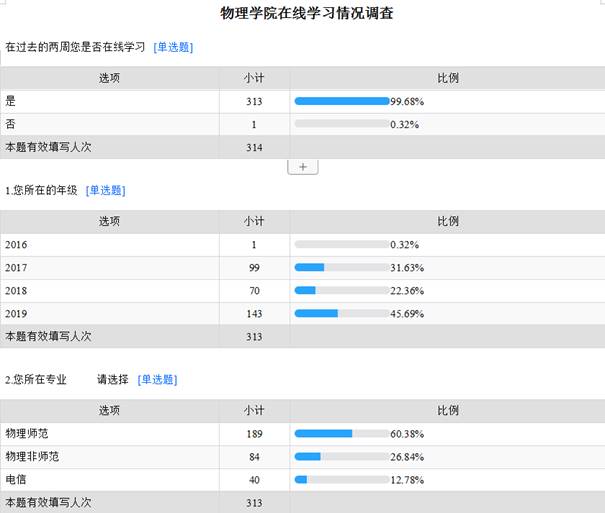Screen dimensions: 605x513
Task: Click the 12.78% progress bar for 电信
Action: 341,479
